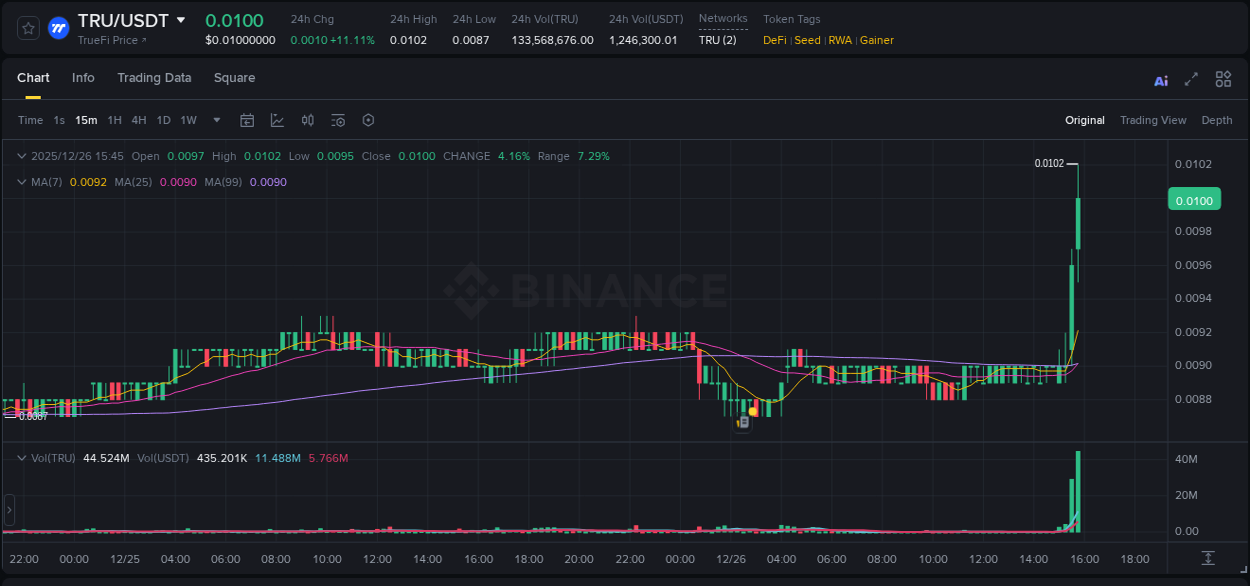Open the widgets grid icon top right
The height and width of the screenshot is (586, 1250).
1223,79
